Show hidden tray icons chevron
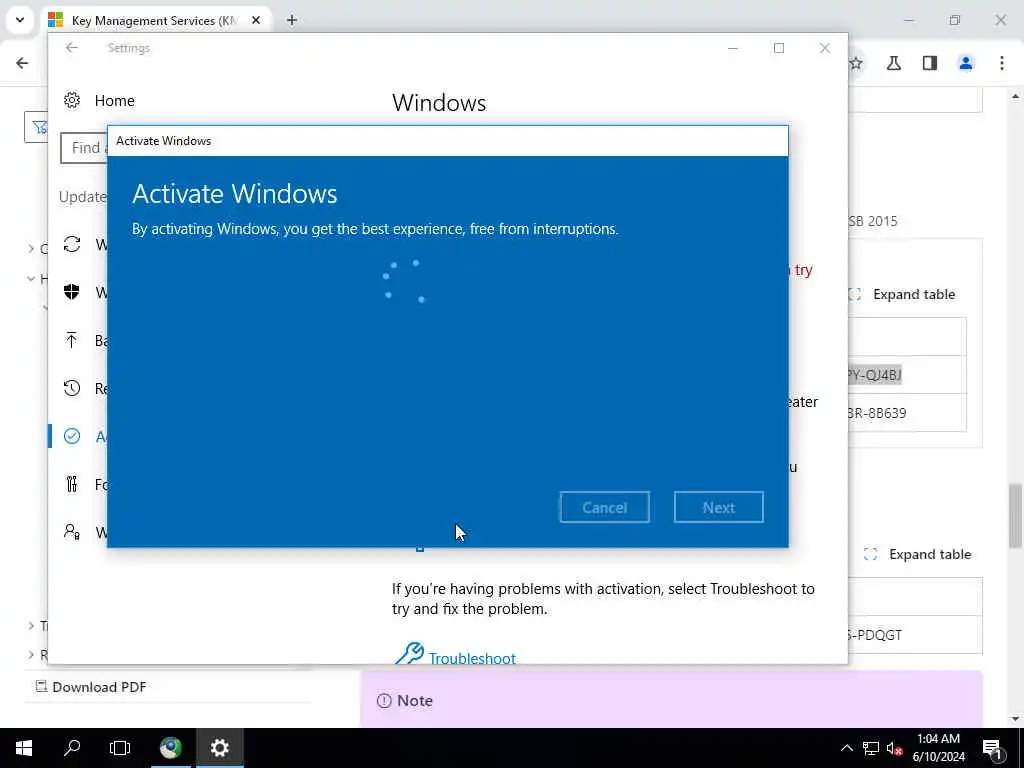Screen dimensions: 1024x768 pos(846,748)
